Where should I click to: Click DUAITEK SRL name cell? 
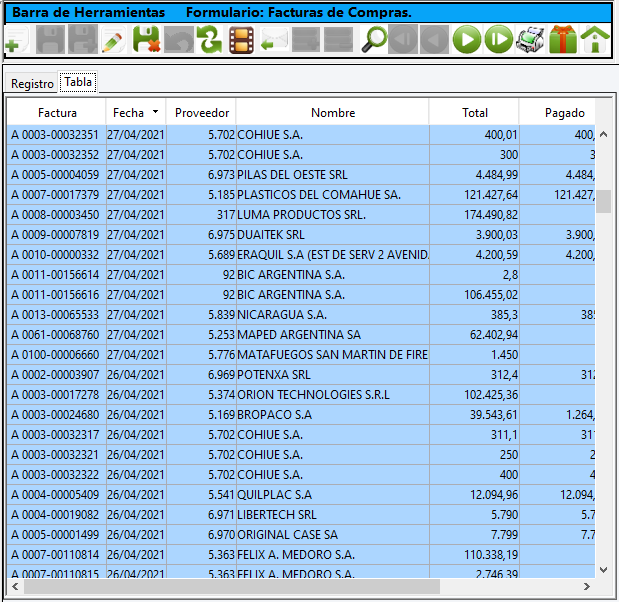point(333,235)
